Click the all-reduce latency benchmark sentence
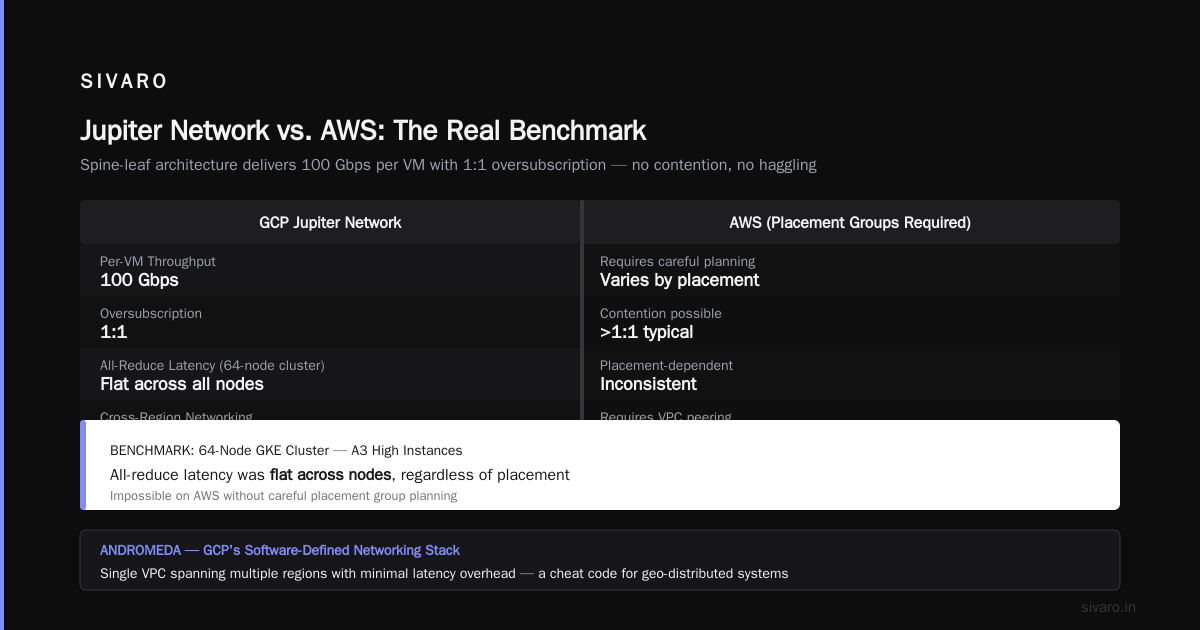 pos(340,475)
